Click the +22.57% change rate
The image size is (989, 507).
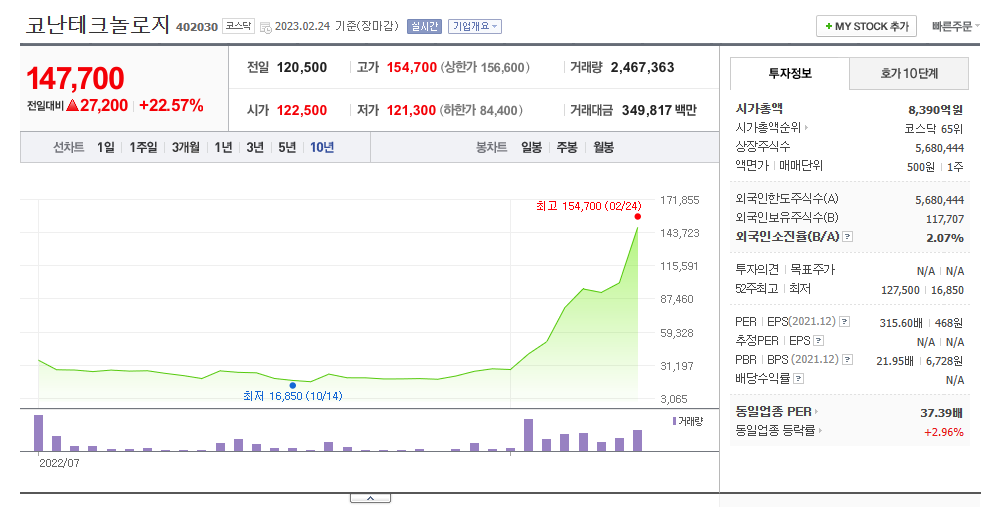click(x=171, y=105)
